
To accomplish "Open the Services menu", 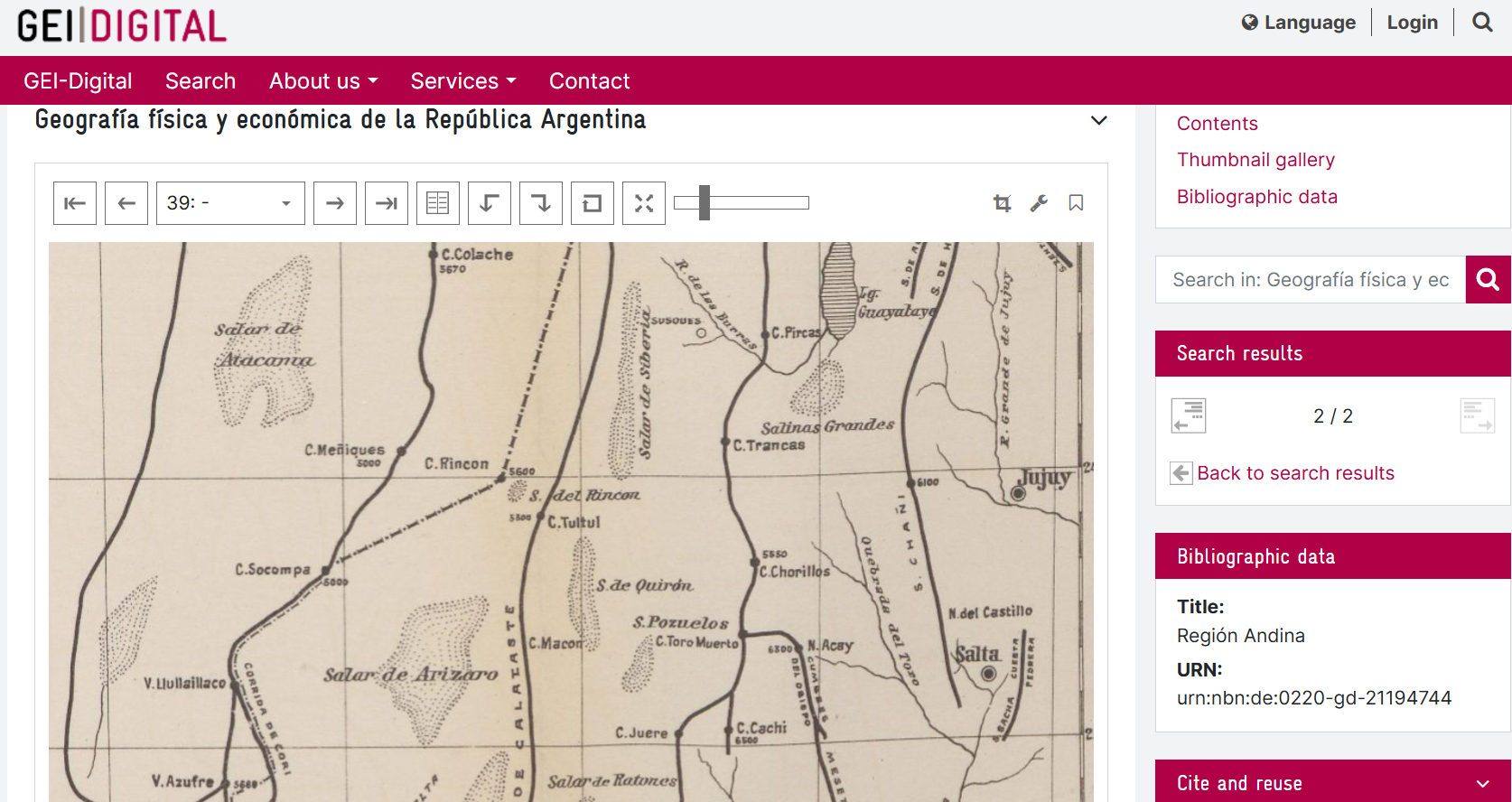I will coord(463,81).
